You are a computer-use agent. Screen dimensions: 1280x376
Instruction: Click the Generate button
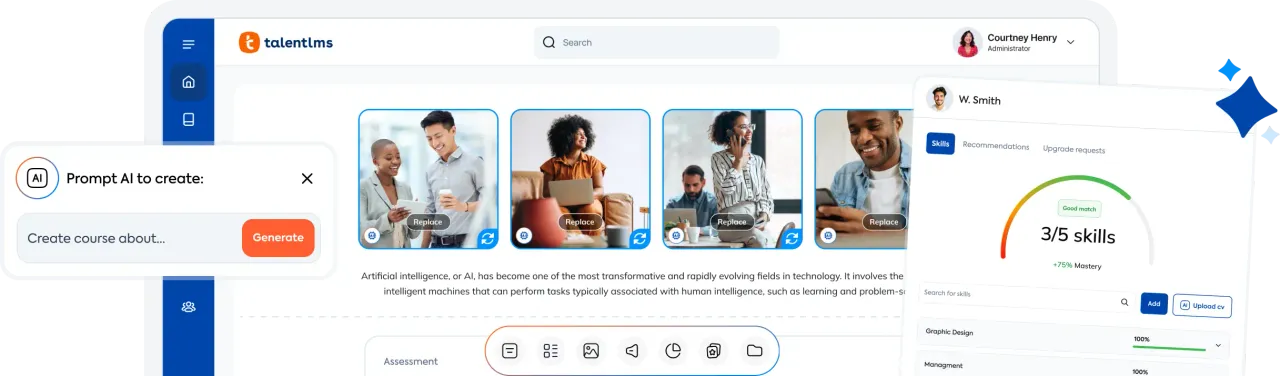[x=278, y=238]
